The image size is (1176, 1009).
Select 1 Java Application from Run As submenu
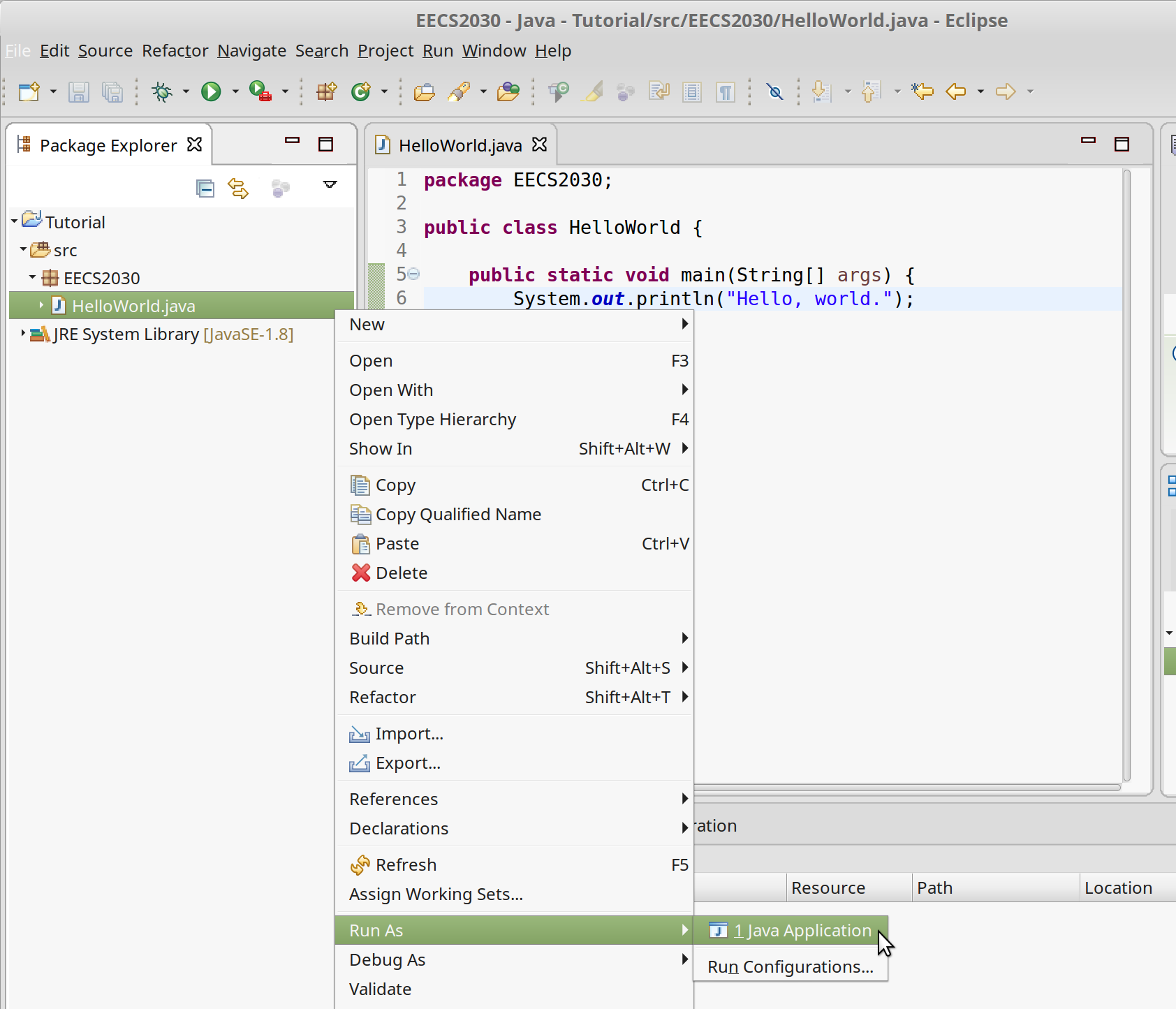coord(791,931)
